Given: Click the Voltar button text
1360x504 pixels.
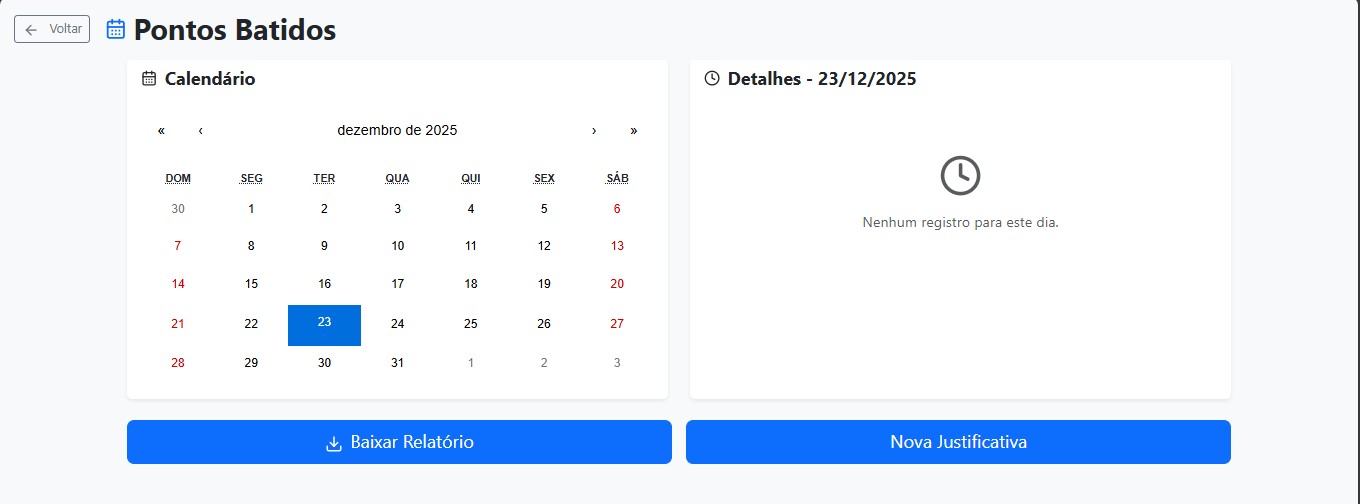Looking at the screenshot, I should pyautogui.click(x=66, y=30).
